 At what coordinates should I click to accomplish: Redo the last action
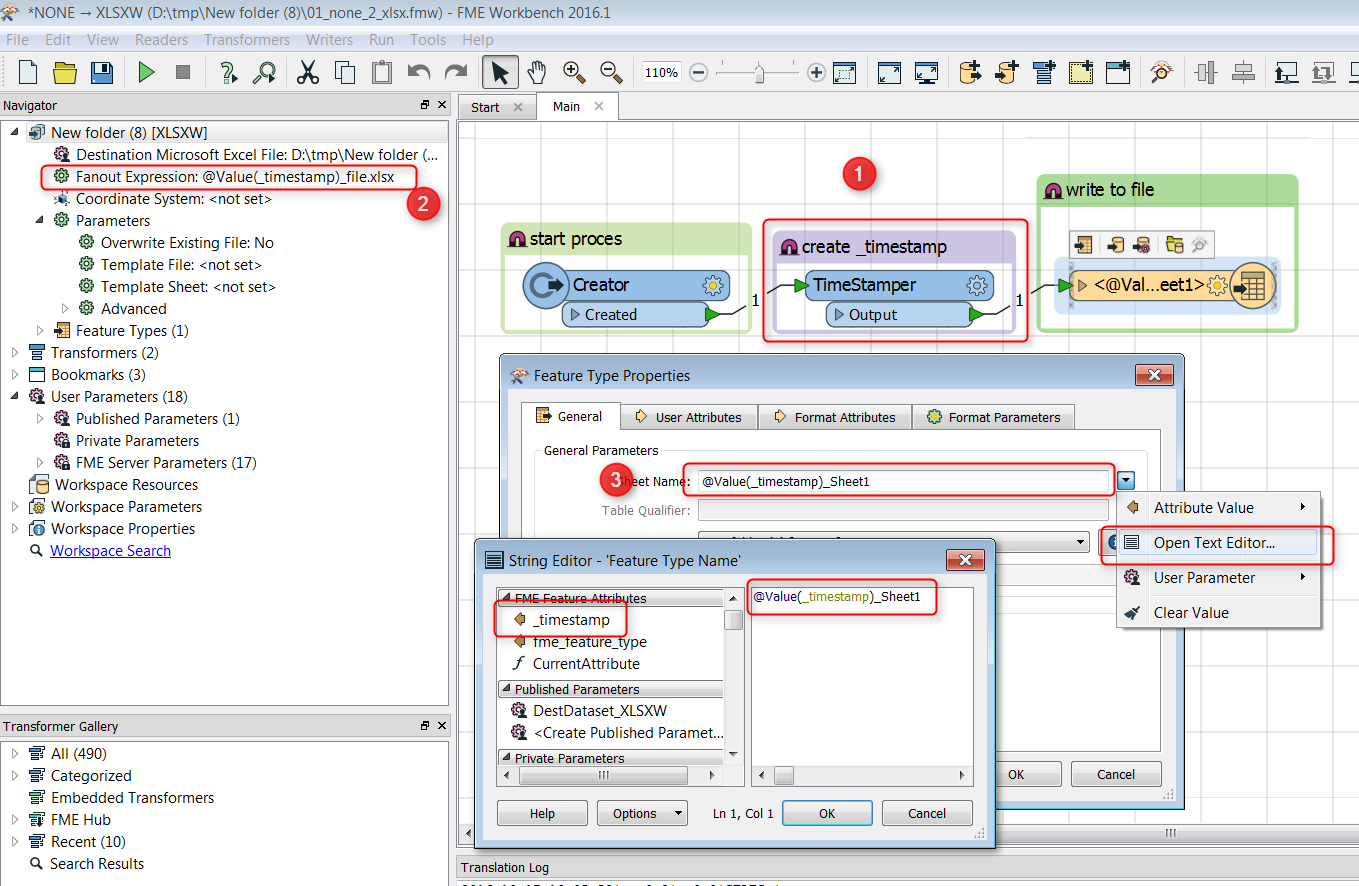tap(456, 73)
